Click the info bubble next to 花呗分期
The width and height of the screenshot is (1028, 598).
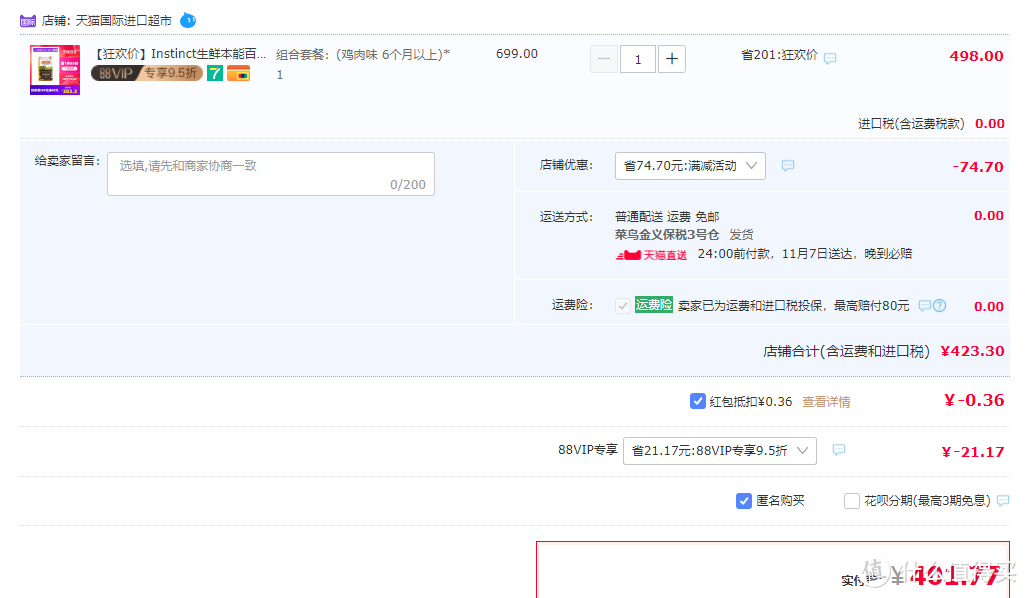(1003, 501)
